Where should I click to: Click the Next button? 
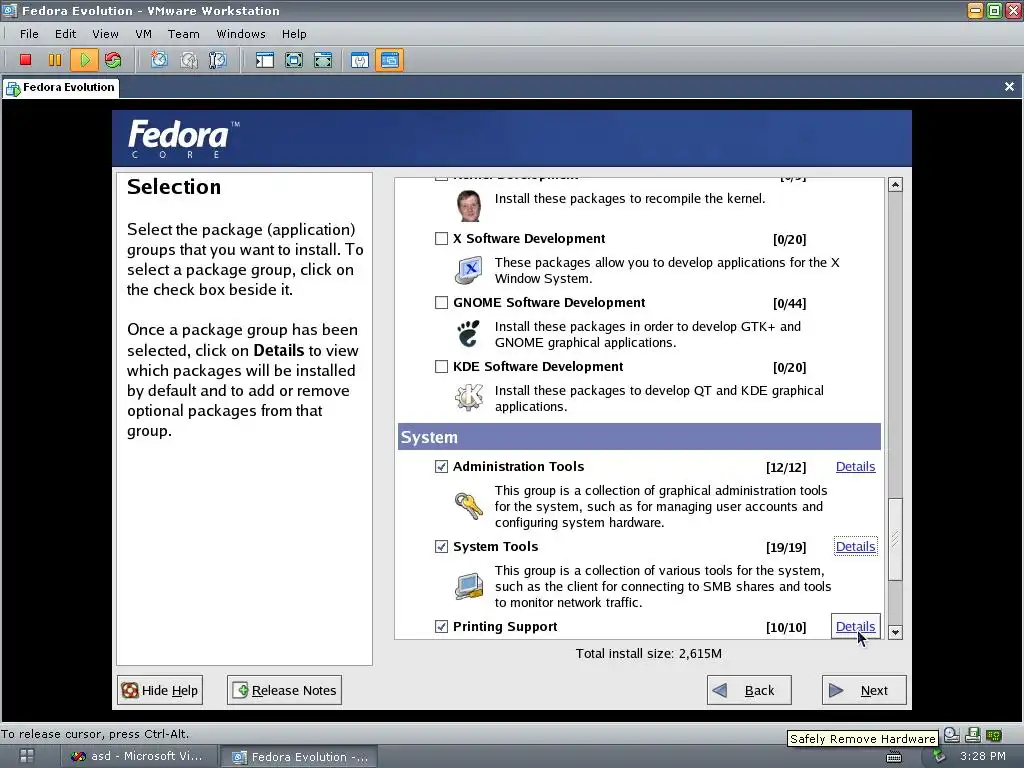(x=864, y=690)
